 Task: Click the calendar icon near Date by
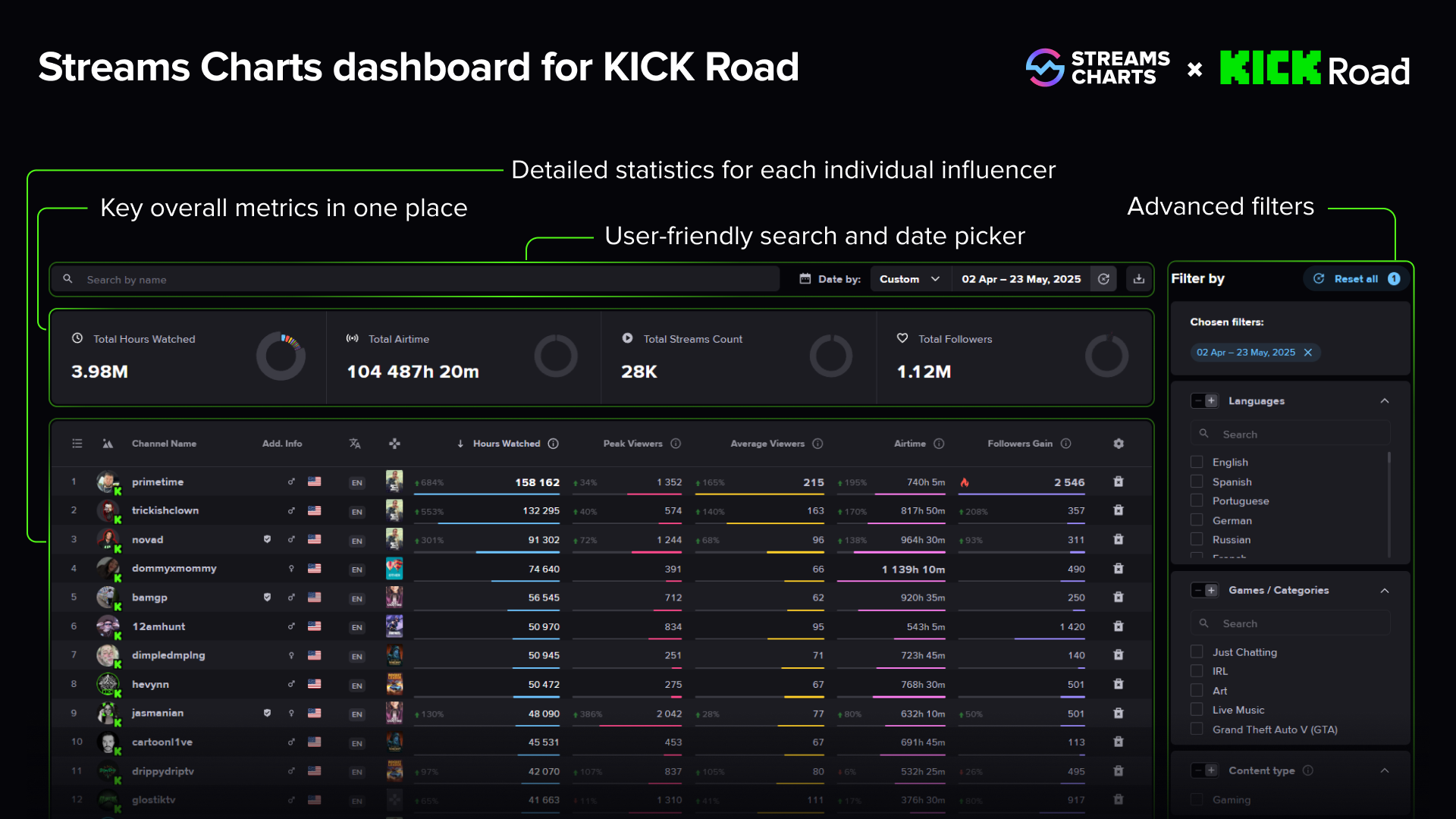[x=805, y=279]
